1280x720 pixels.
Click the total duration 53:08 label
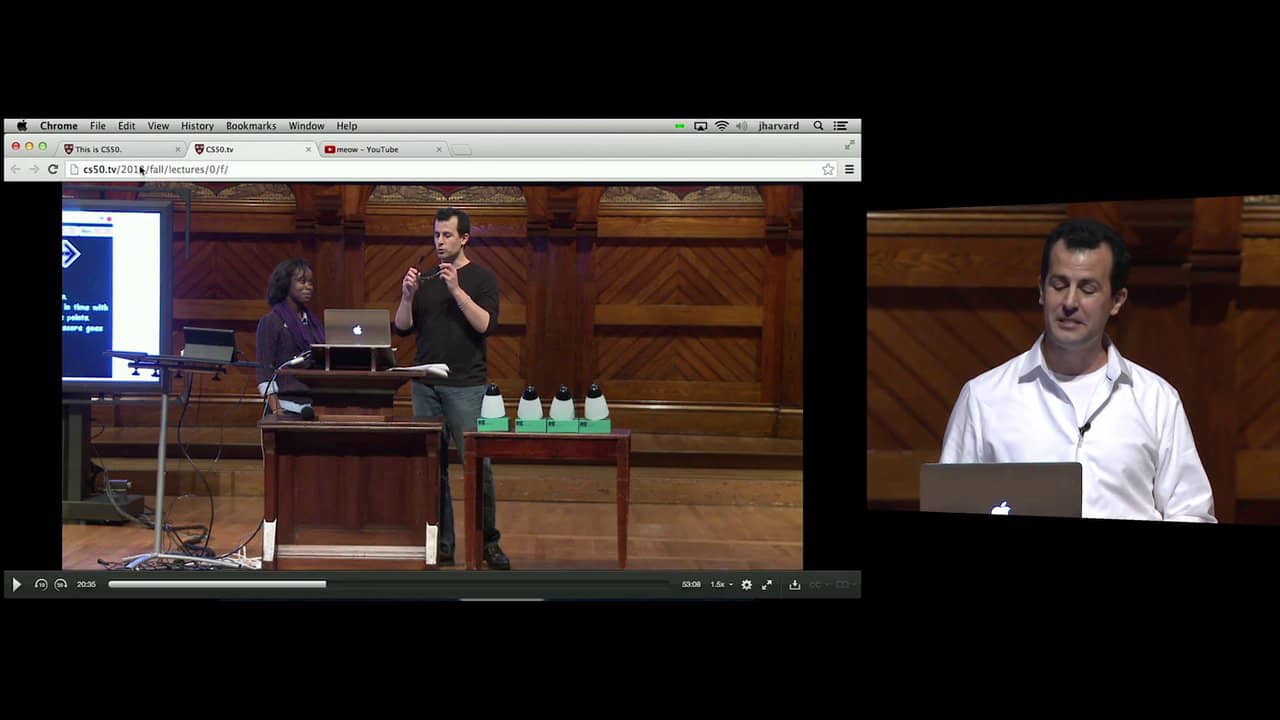pos(691,585)
